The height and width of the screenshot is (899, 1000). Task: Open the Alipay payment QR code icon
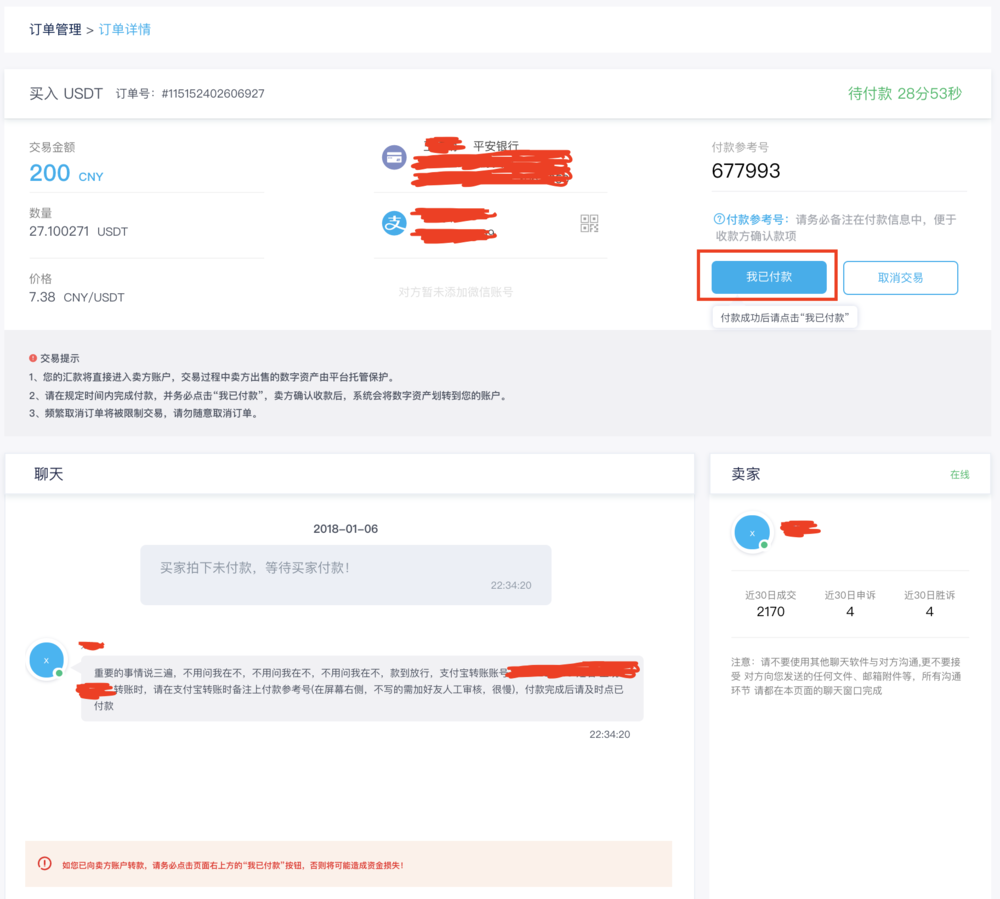click(589, 224)
